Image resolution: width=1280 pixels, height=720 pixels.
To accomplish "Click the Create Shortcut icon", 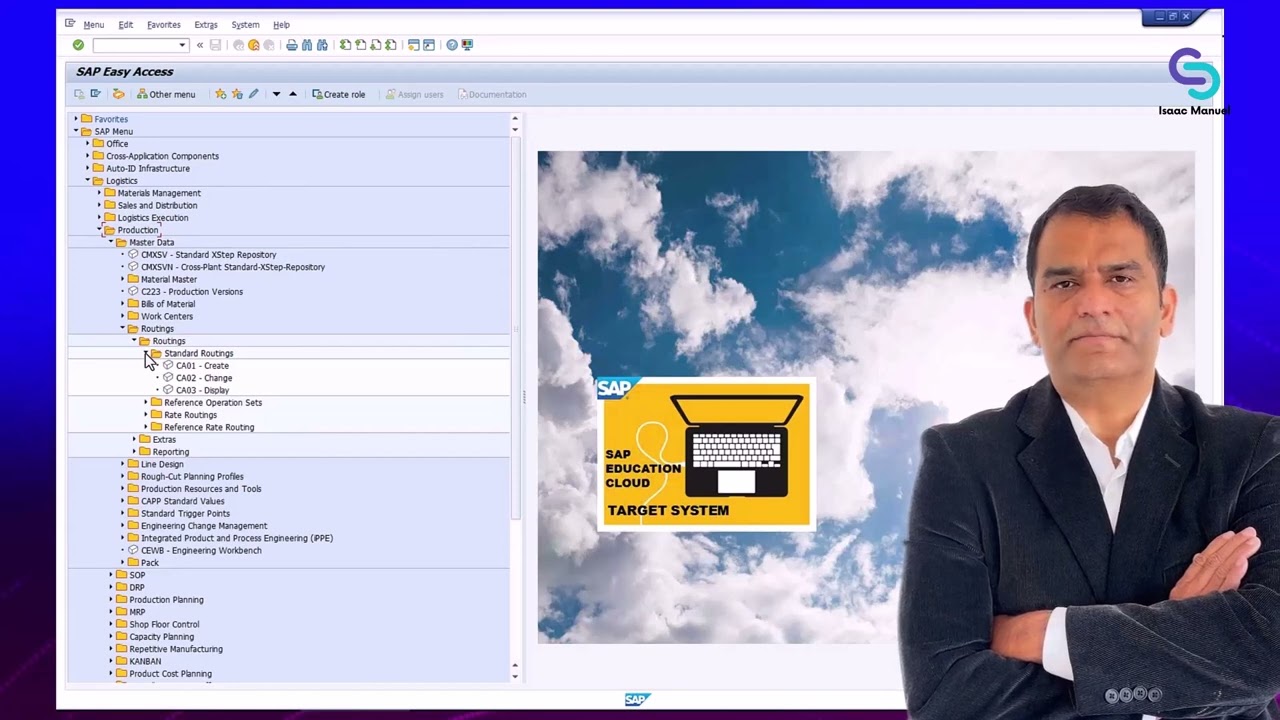I will pos(429,45).
